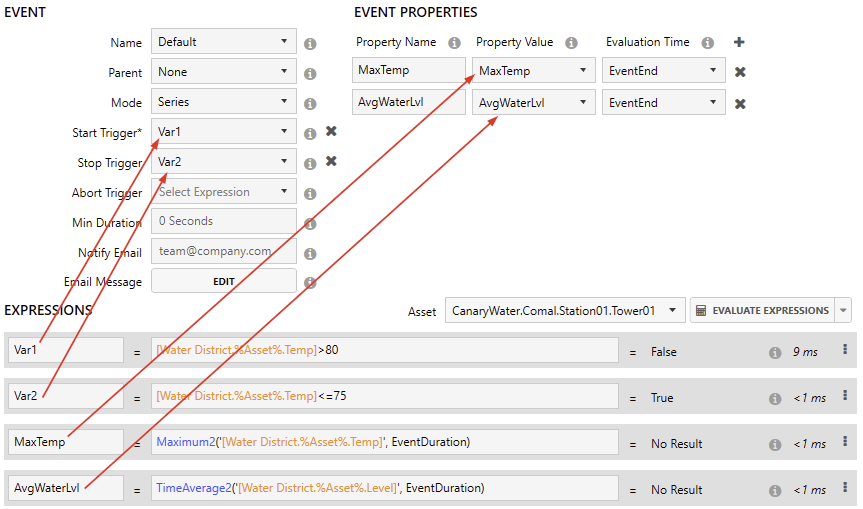Open the Abort Trigger expression dropdown
863x509 pixels.
coord(224,192)
